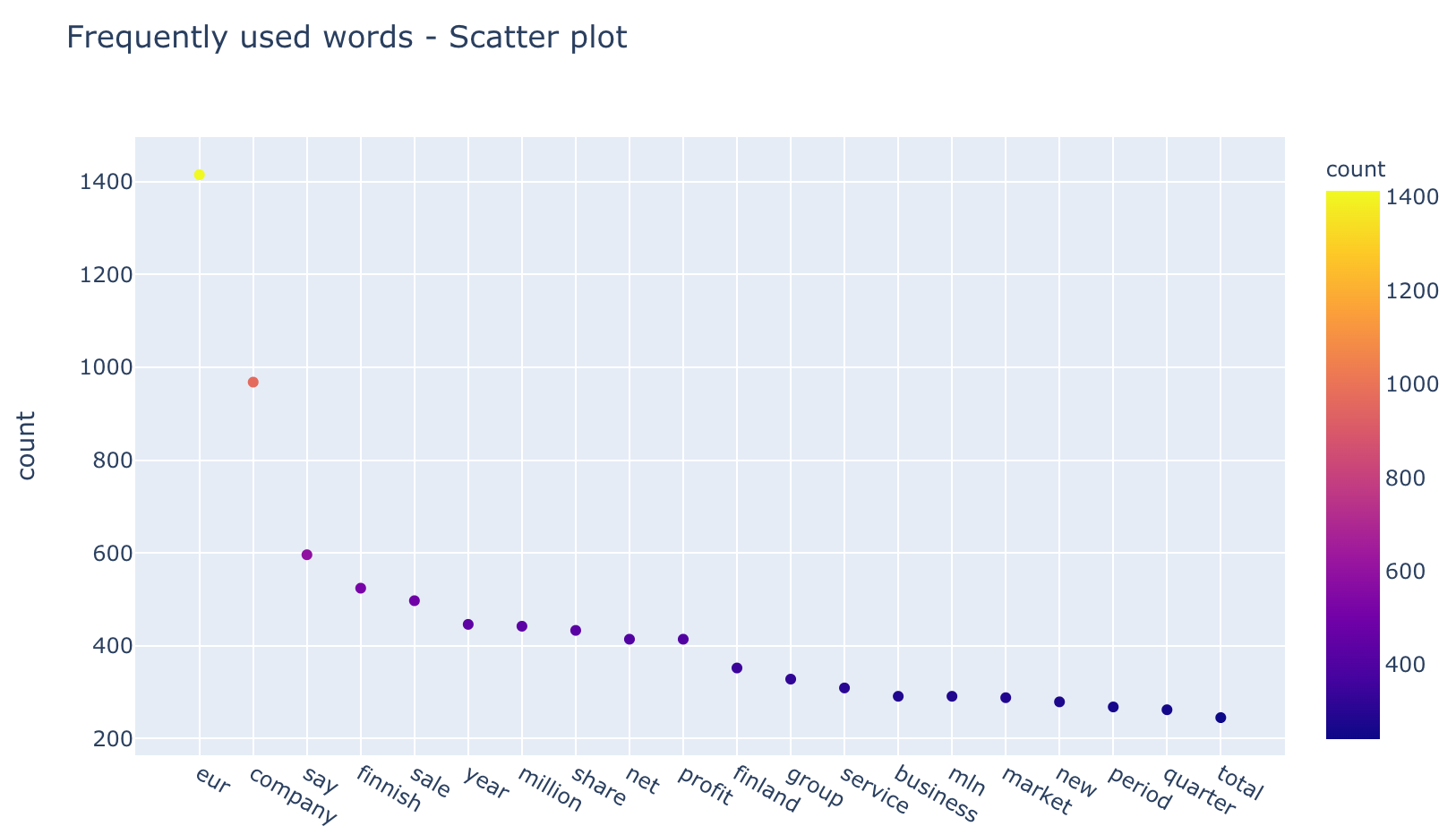1456x835 pixels.
Task: Click the 'count' y-axis title
Action: click(27, 445)
